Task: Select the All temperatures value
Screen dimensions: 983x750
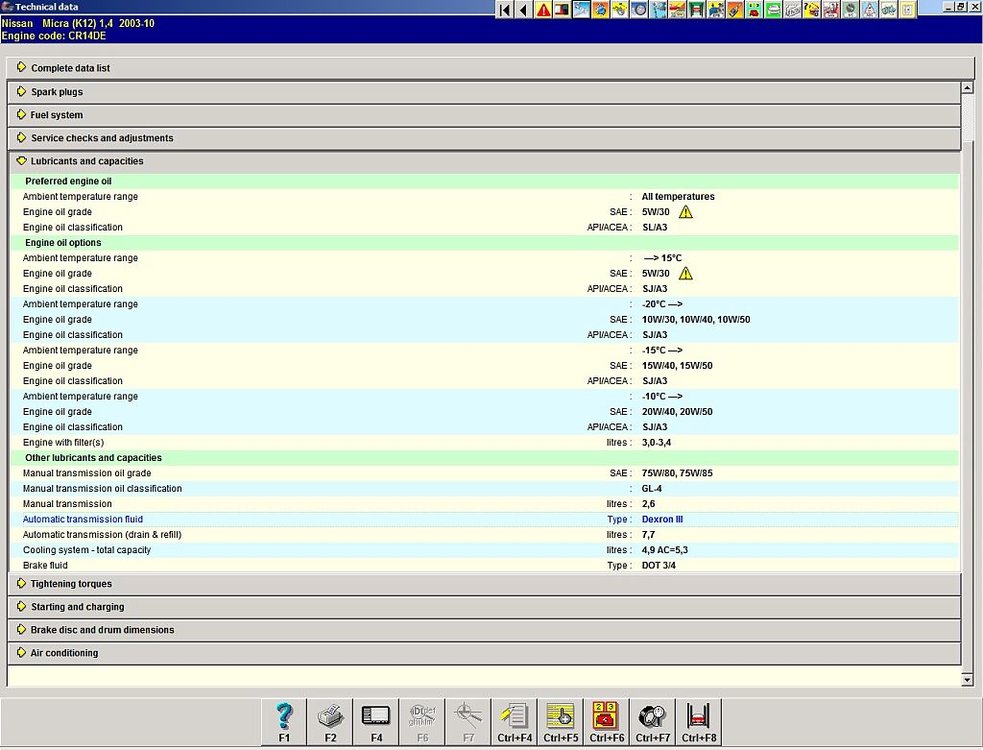Action: (x=678, y=196)
